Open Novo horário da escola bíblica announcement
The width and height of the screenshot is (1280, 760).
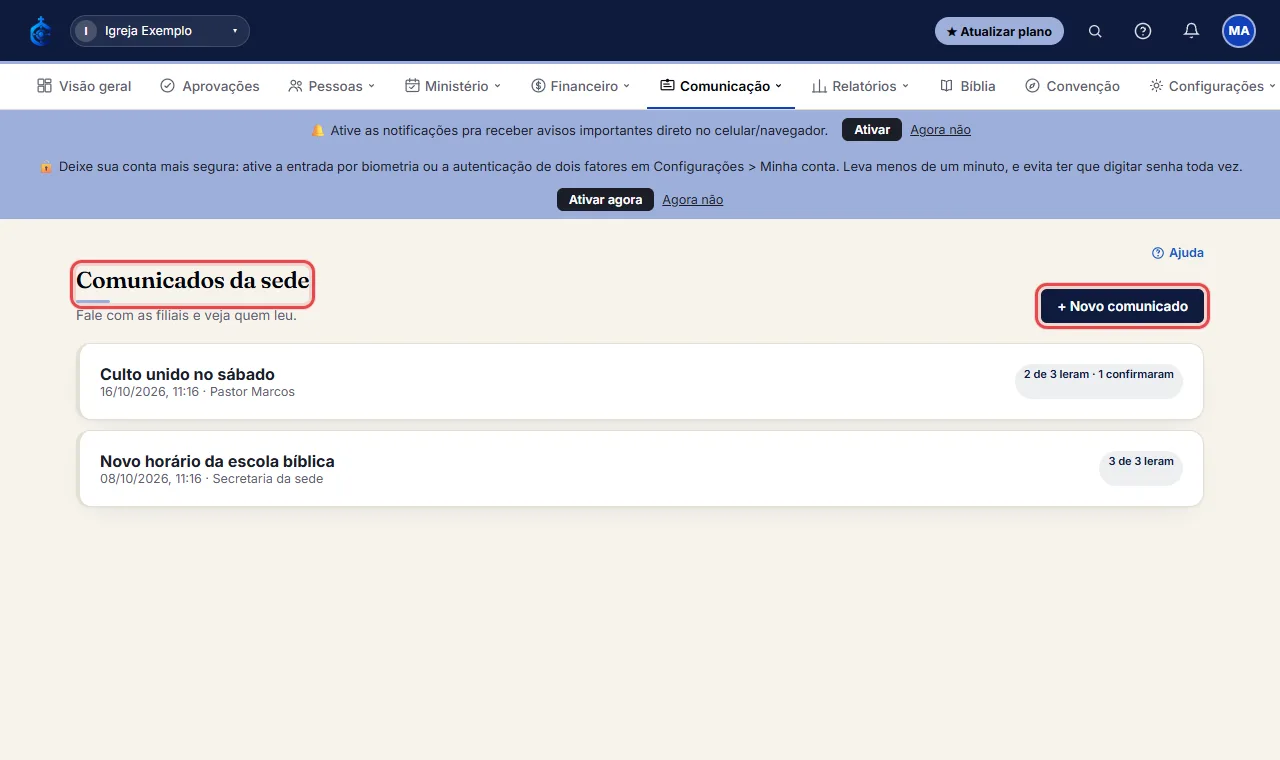coord(640,469)
